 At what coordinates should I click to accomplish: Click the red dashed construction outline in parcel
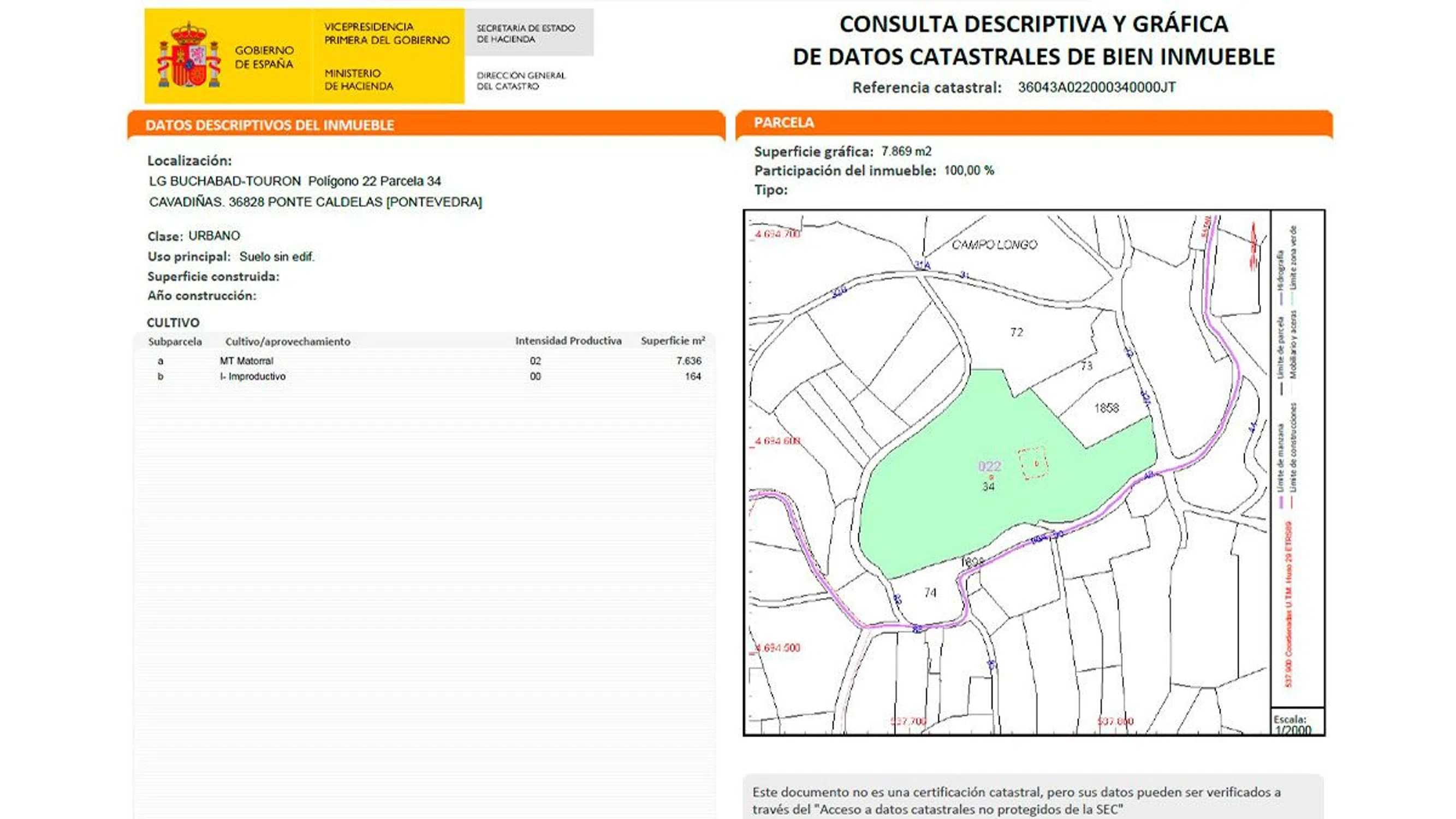pyautogui.click(x=1033, y=464)
